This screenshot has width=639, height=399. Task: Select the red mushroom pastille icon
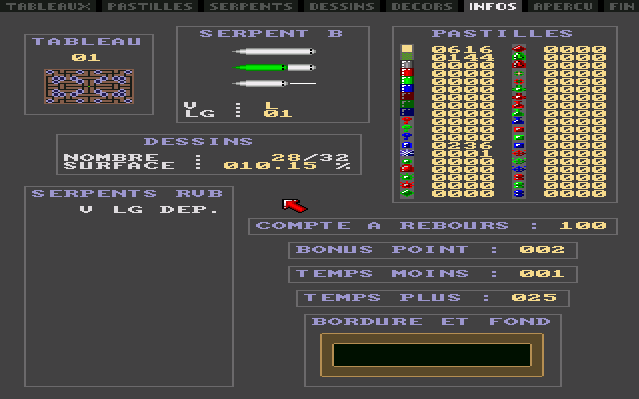point(407,120)
